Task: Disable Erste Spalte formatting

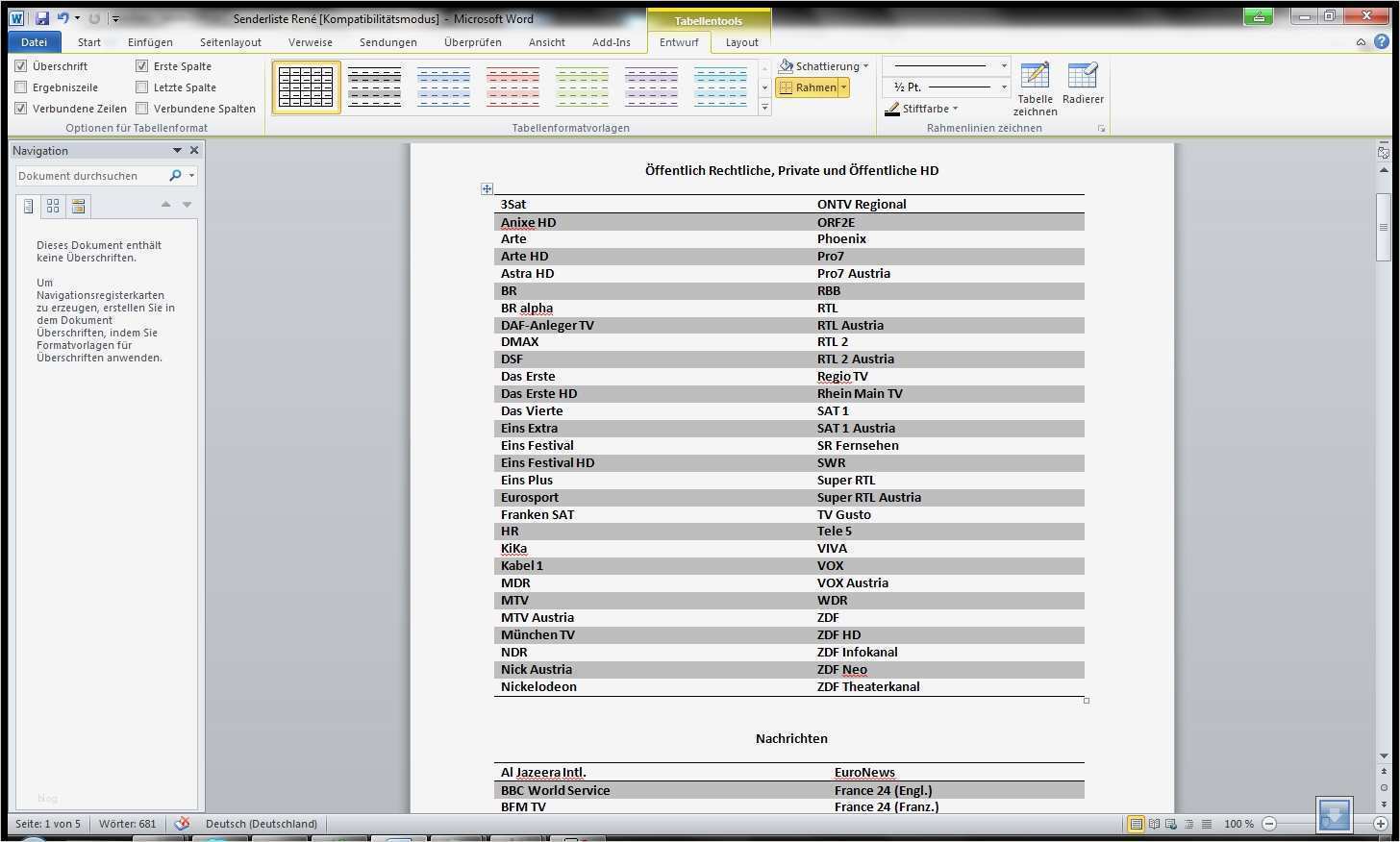Action: tap(142, 65)
